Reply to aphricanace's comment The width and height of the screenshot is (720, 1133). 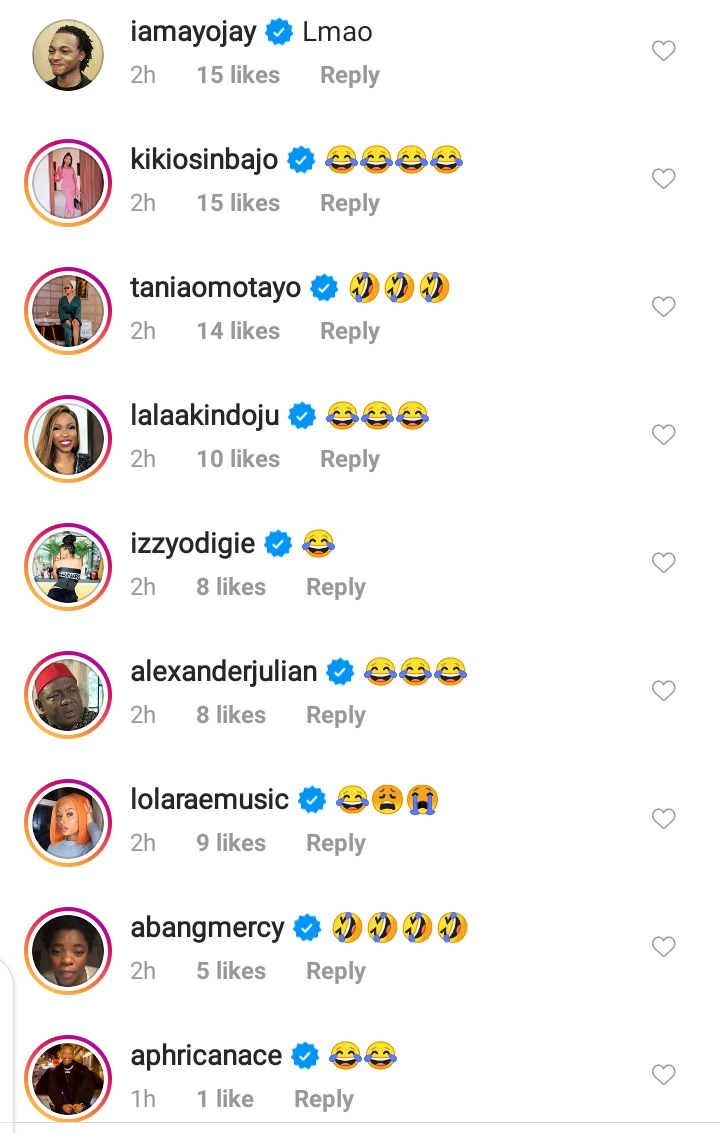coord(323,1099)
